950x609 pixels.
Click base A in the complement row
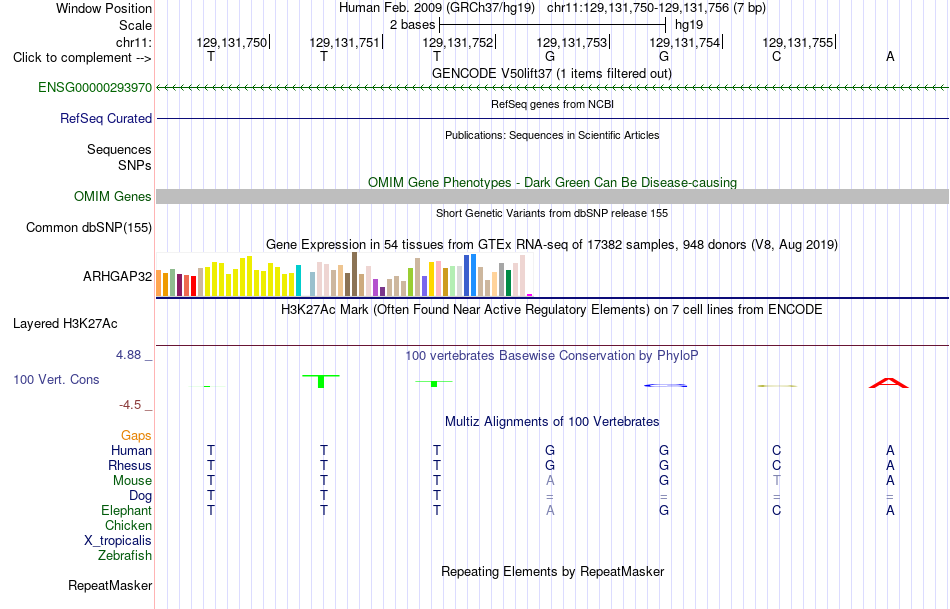890,57
